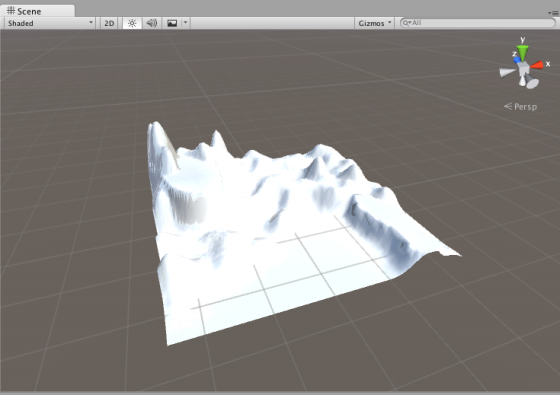Open the Scene panel options menu
The image size is (560, 395).
[553, 13]
